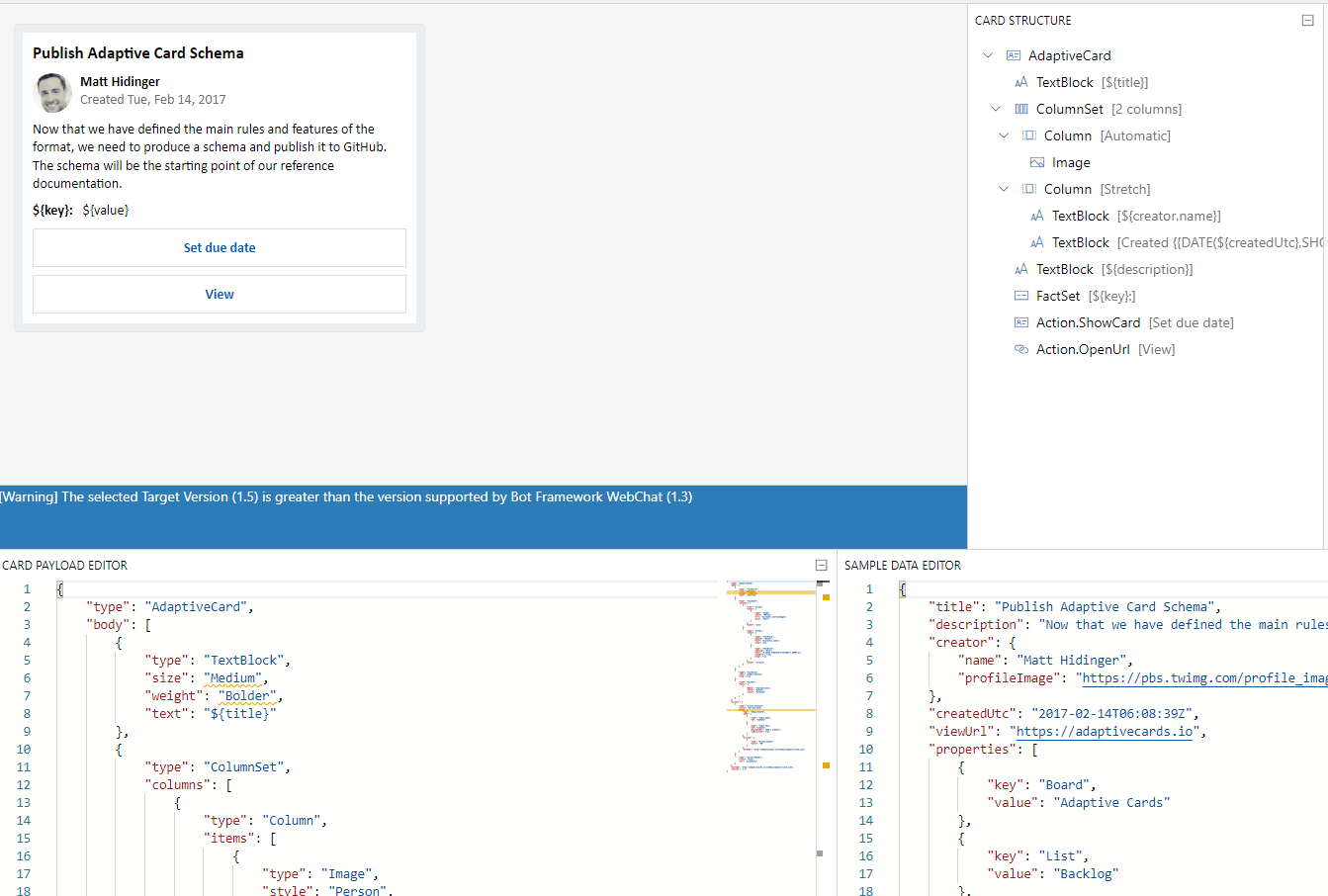Click the Action.OpenUrl link icon

pos(1021,349)
